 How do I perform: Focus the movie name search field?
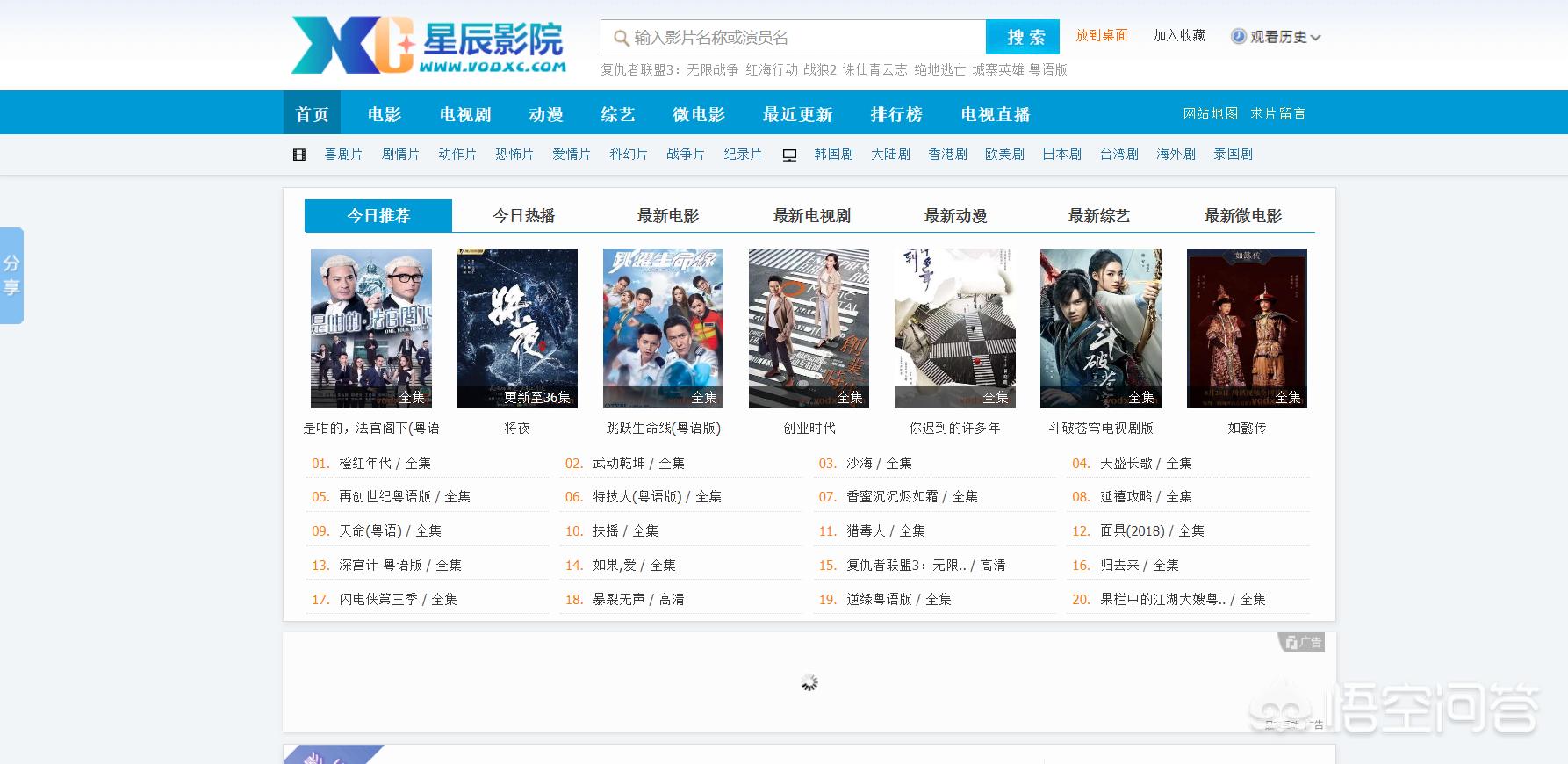pyautogui.click(x=794, y=37)
